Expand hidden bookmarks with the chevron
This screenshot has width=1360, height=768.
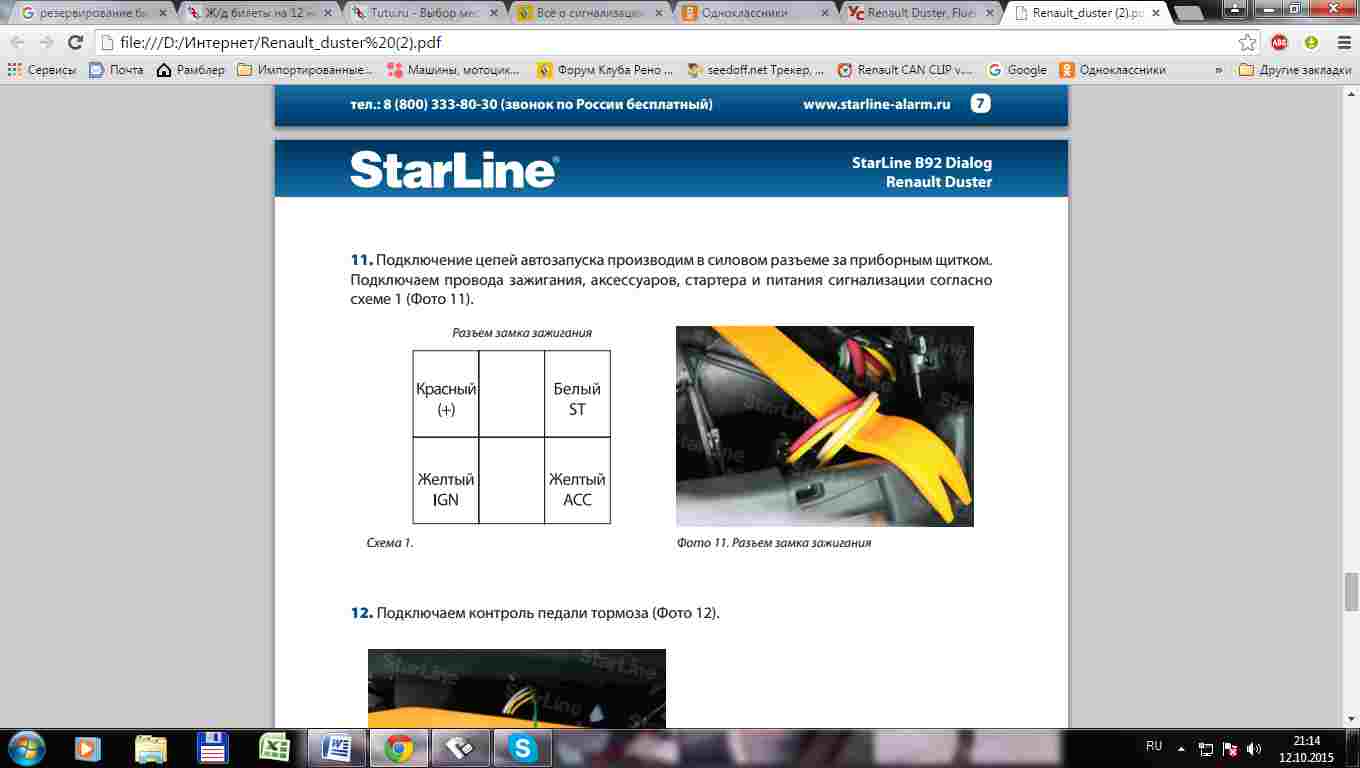point(1218,70)
